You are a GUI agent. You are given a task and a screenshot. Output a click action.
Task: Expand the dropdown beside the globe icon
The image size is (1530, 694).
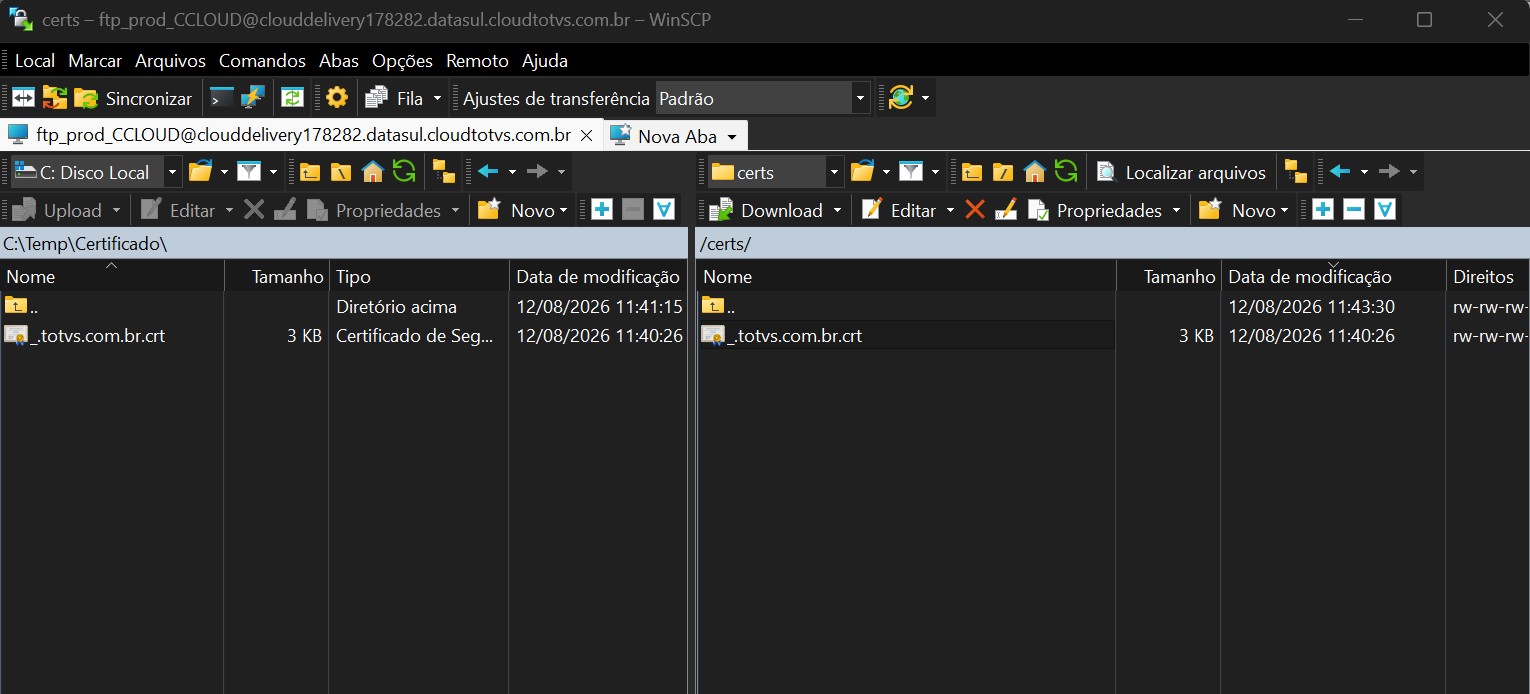click(926, 98)
